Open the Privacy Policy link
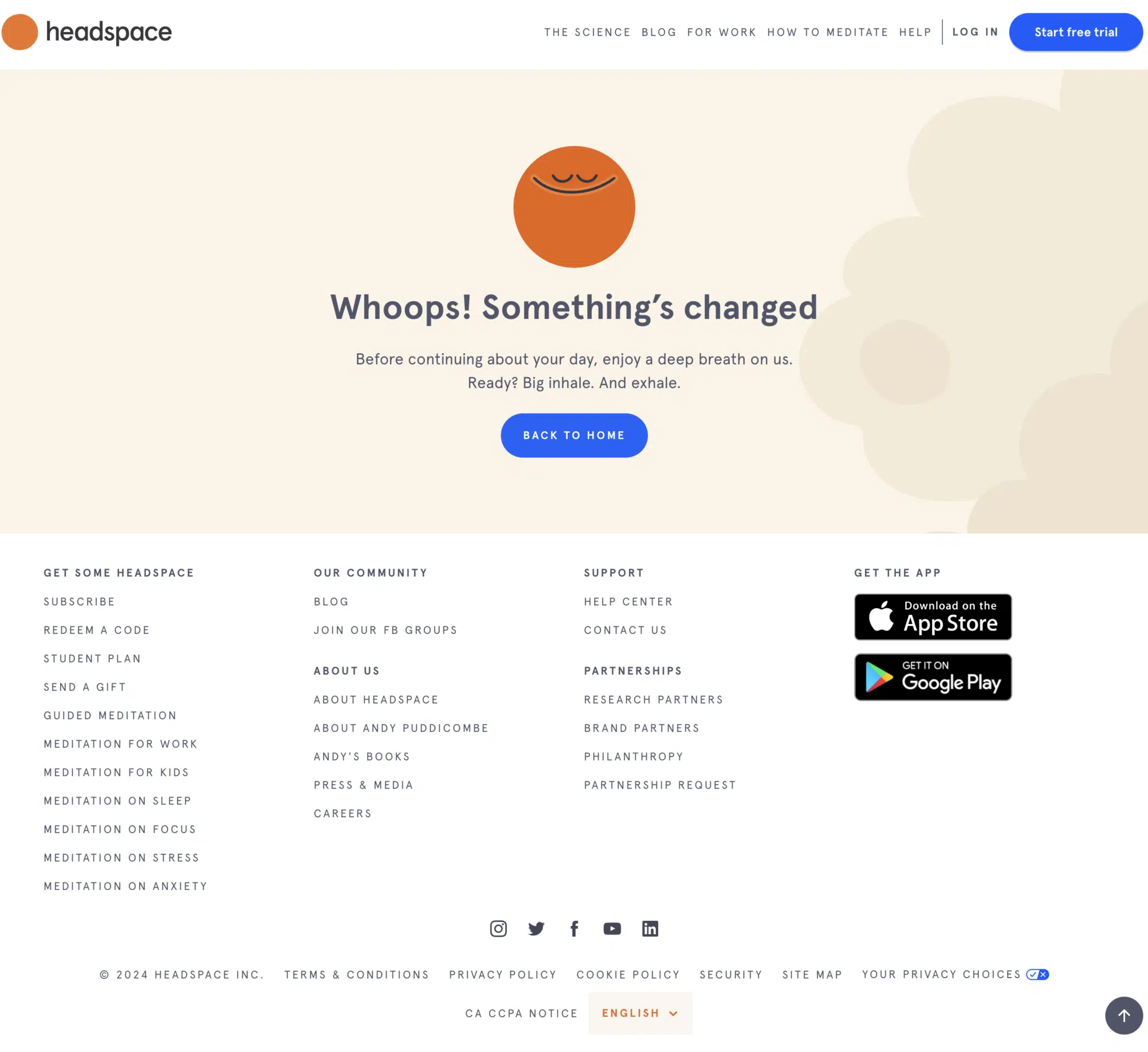Image resolution: width=1148 pixels, height=1052 pixels. tap(502, 974)
